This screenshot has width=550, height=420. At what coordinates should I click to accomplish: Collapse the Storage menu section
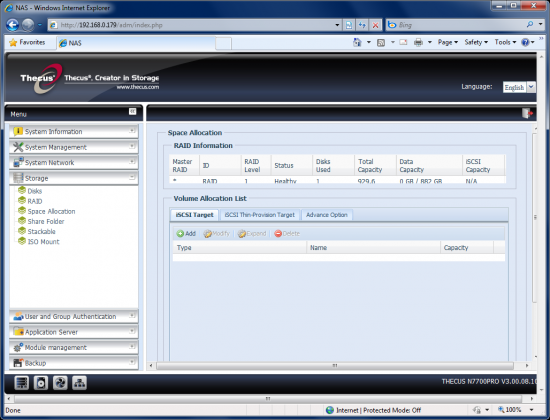click(74, 178)
